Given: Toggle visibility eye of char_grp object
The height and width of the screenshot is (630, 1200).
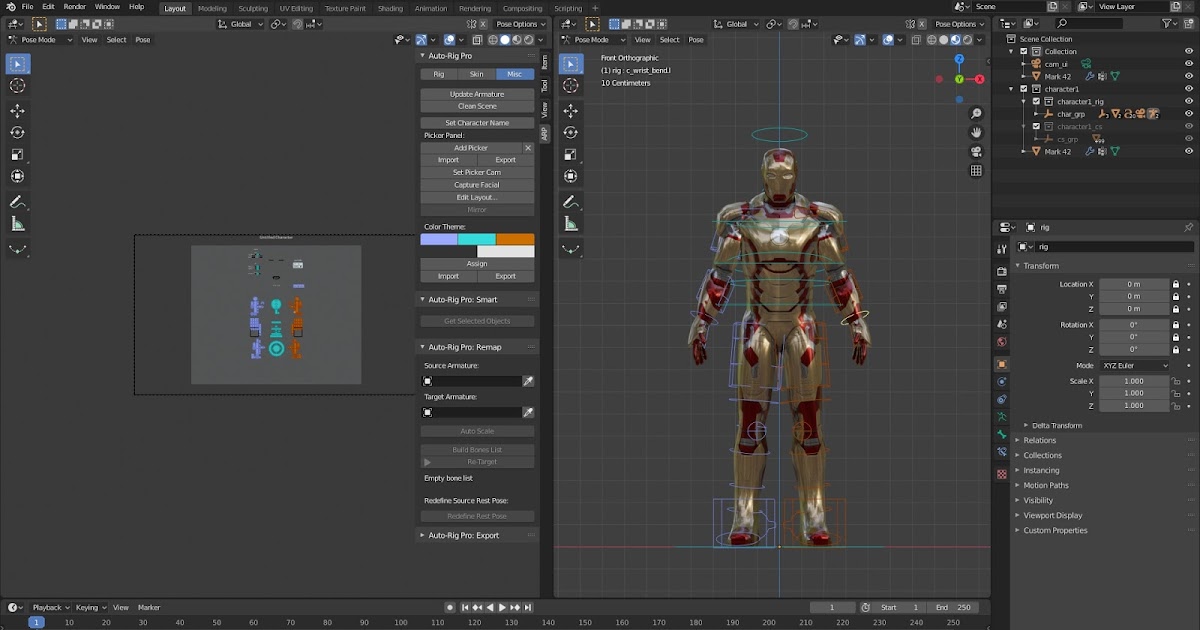Looking at the screenshot, I should point(1189,114).
